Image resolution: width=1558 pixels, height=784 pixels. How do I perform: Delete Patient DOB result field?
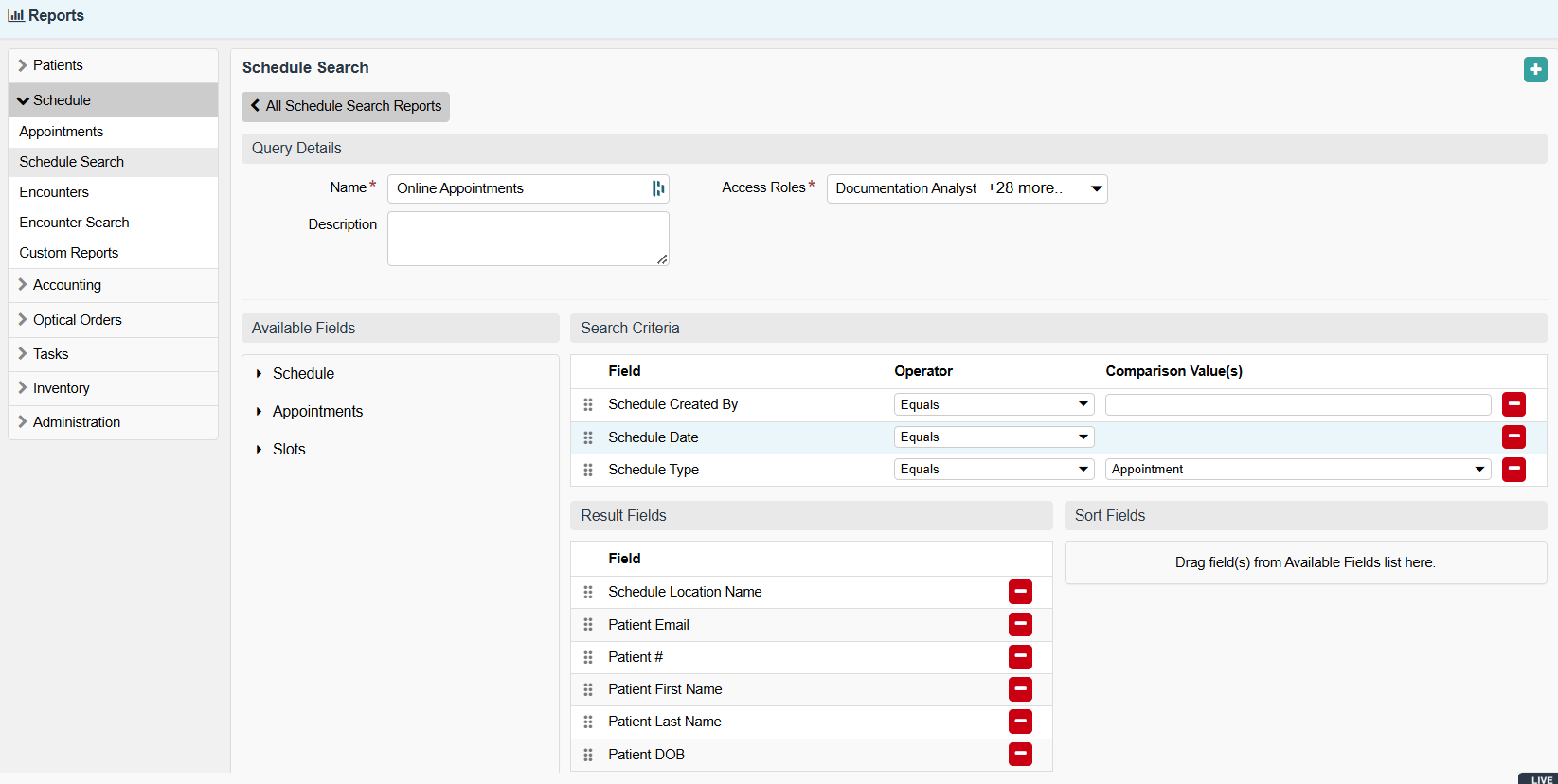point(1020,755)
